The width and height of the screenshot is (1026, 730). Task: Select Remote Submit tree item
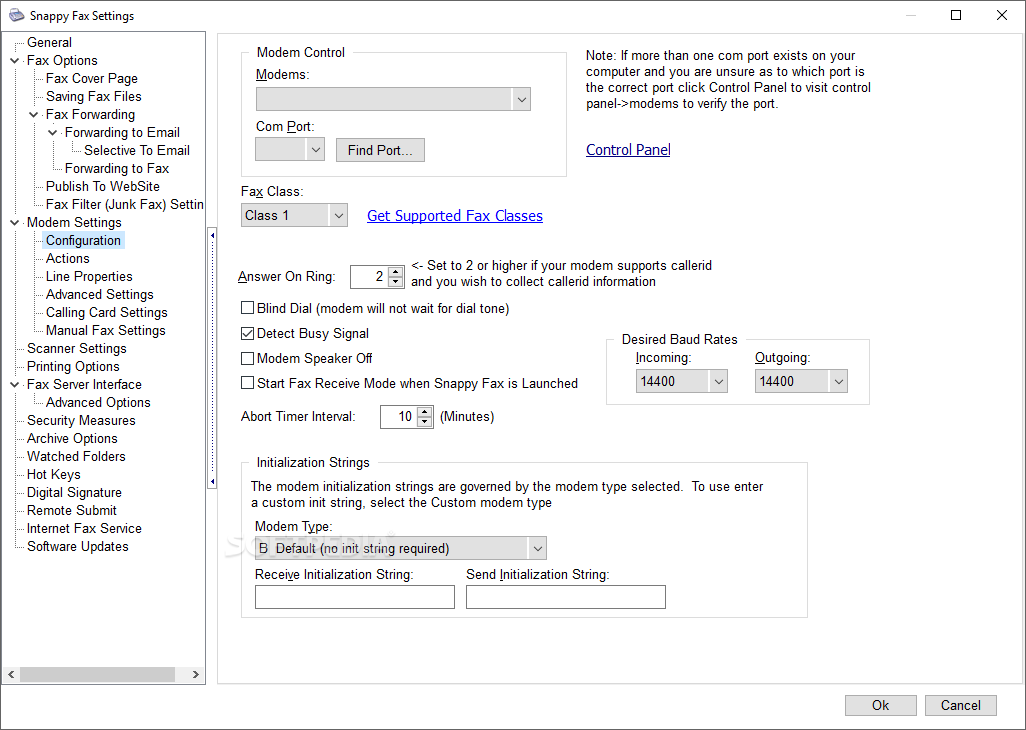(72, 510)
